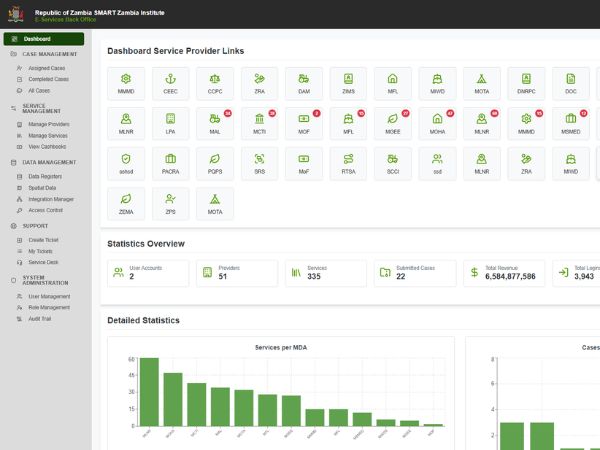Open the RTSA route provider tile

tap(348, 164)
